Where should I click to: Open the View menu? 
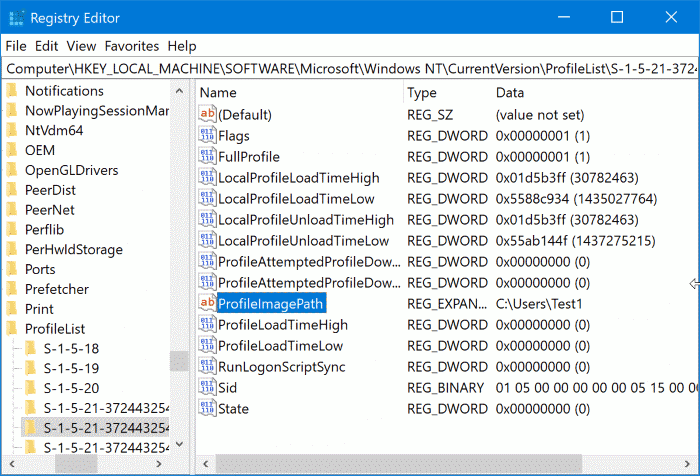tap(81, 46)
